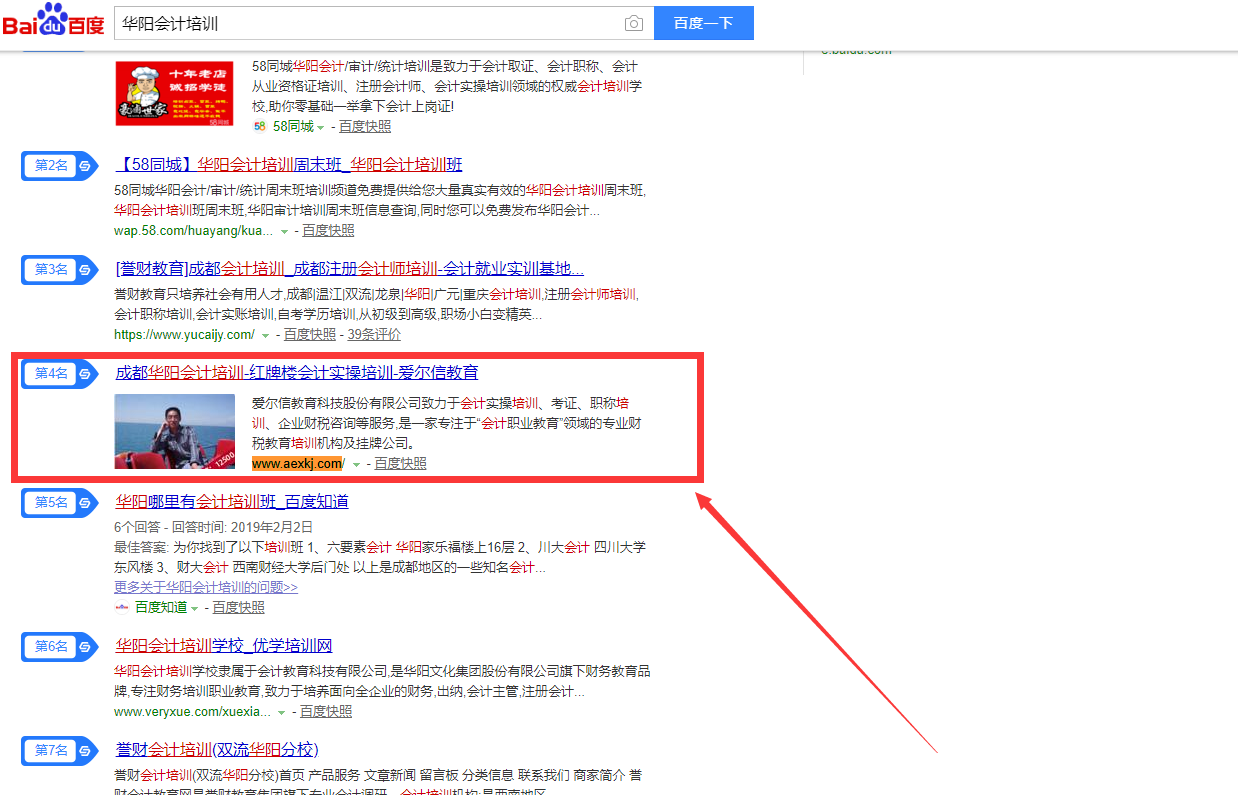Viewport: 1238px width, 795px height.
Task: Open camera image search icon
Action: [633, 23]
